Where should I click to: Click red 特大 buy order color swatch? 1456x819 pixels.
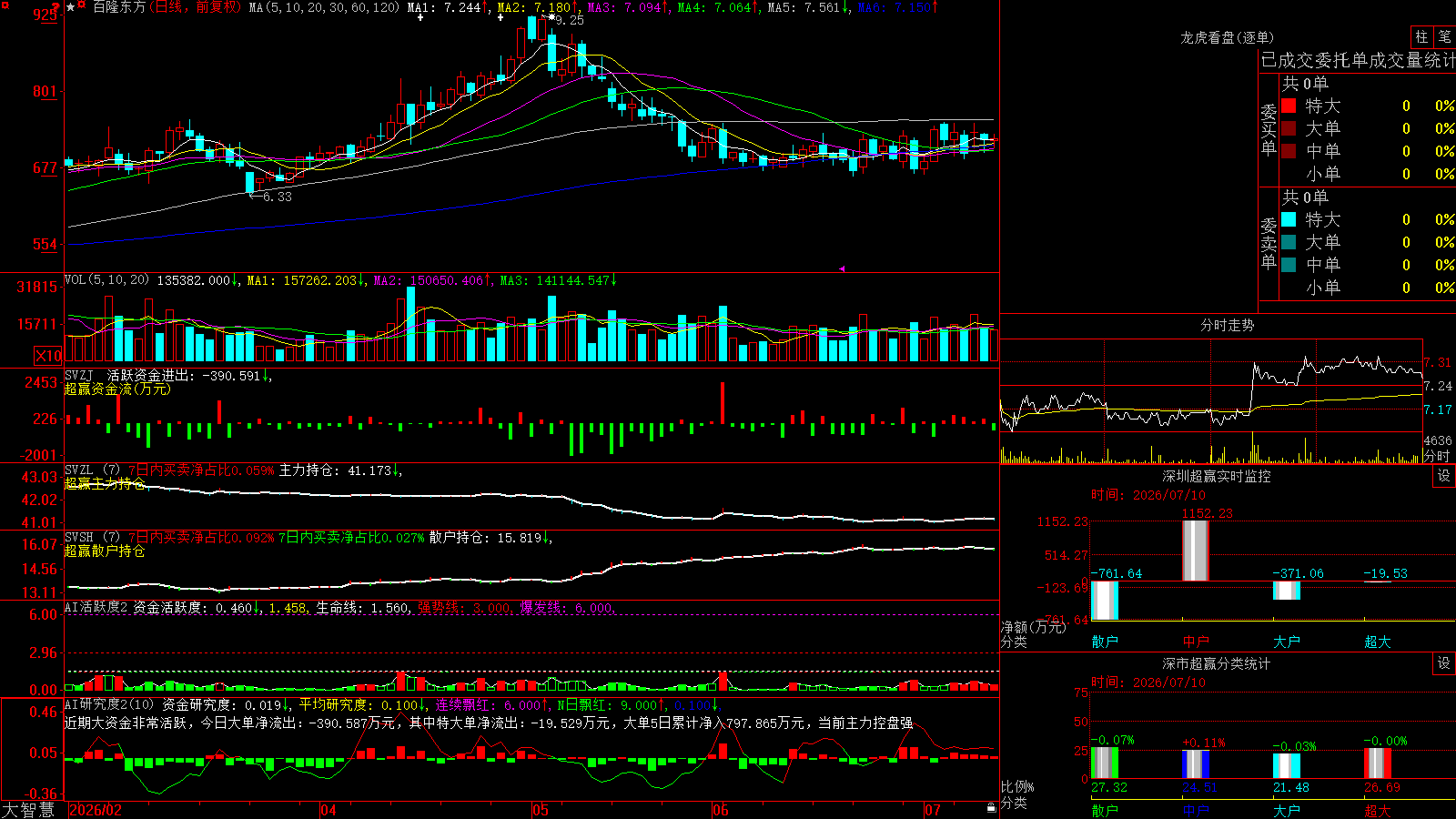[1289, 106]
